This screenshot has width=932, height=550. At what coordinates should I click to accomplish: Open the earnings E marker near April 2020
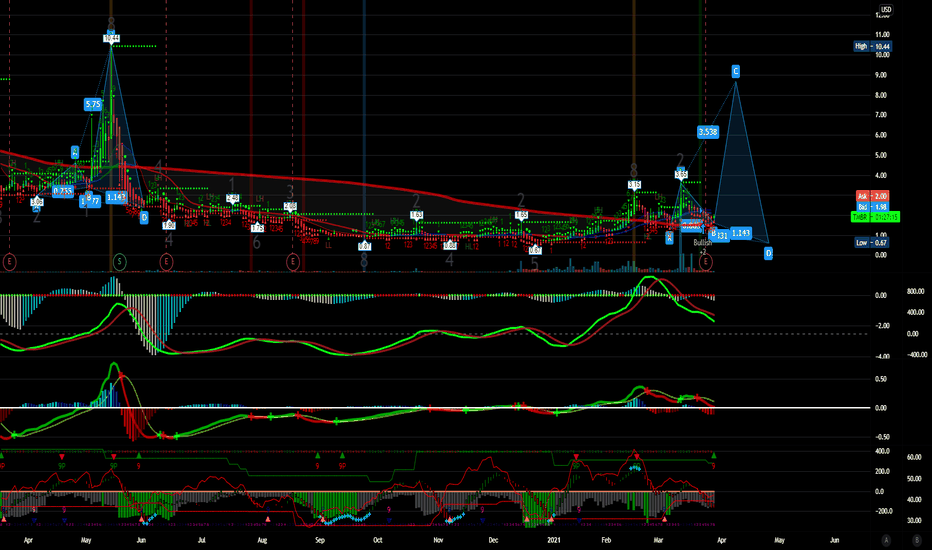(9, 261)
